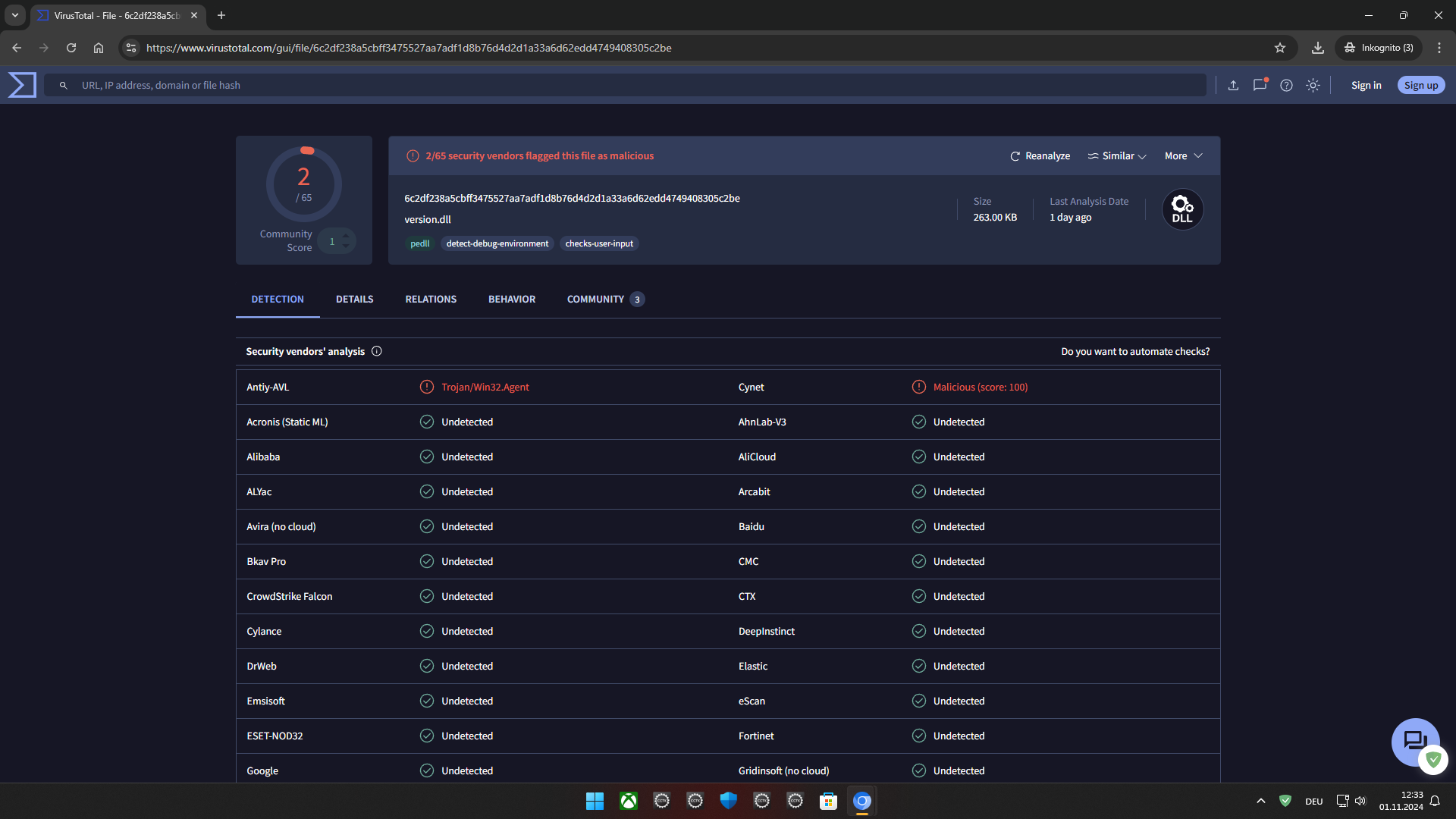
Task: Switch to the COMMUNITY tab
Action: (595, 299)
